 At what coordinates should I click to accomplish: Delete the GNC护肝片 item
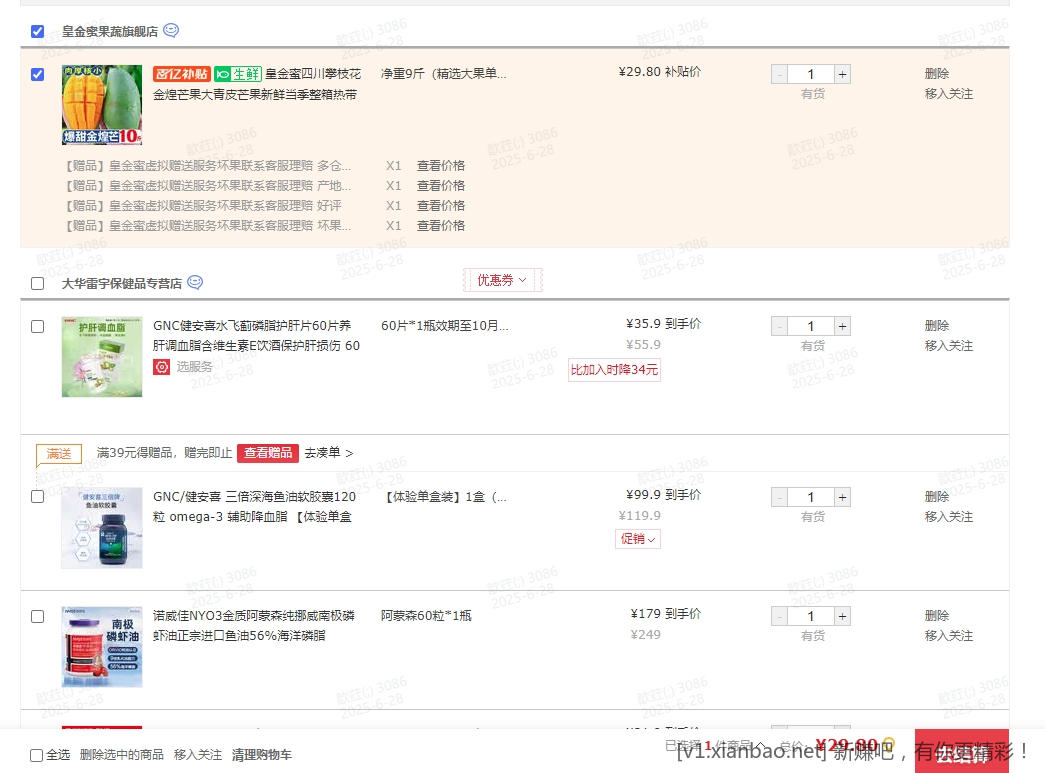(x=936, y=325)
